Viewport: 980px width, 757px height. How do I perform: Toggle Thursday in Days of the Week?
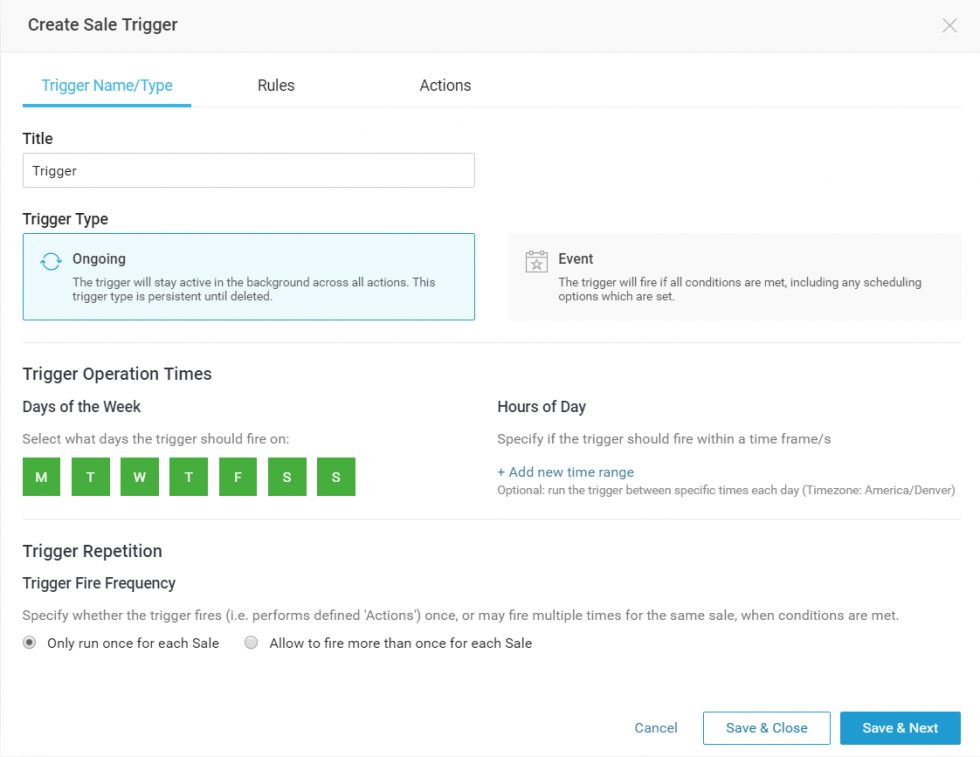pyautogui.click(x=188, y=477)
